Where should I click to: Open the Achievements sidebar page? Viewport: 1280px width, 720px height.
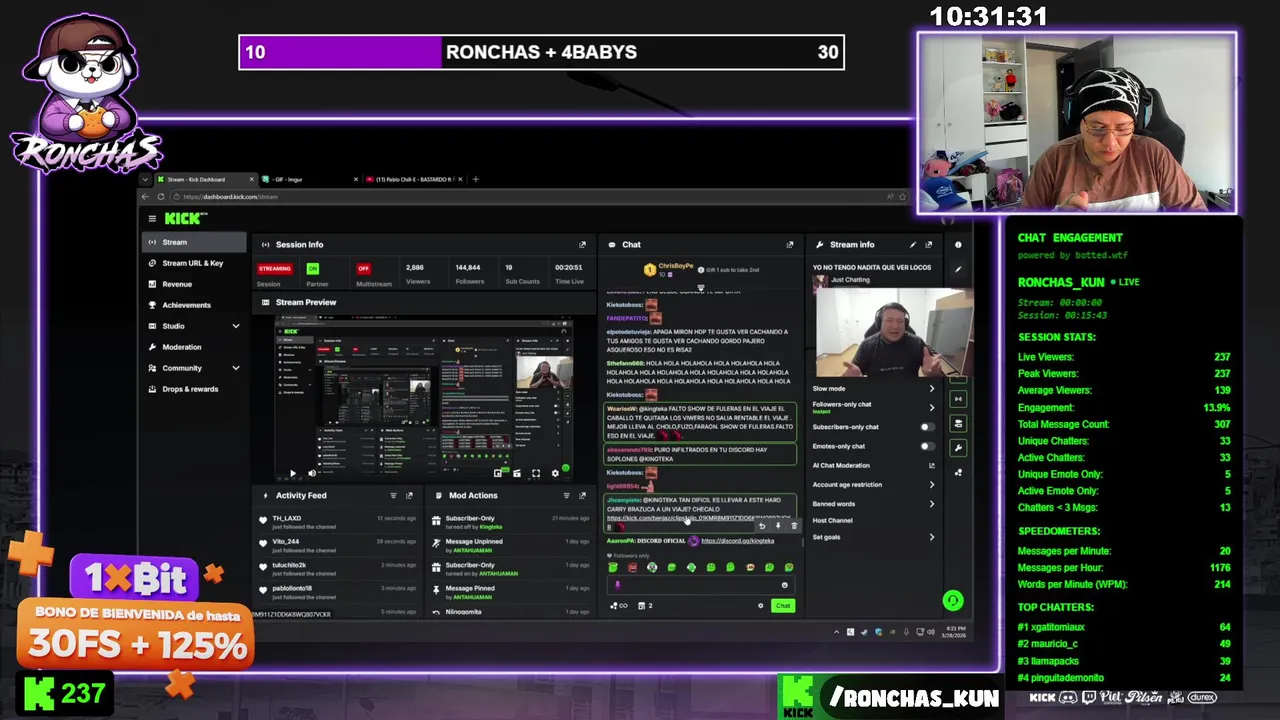tap(193, 305)
